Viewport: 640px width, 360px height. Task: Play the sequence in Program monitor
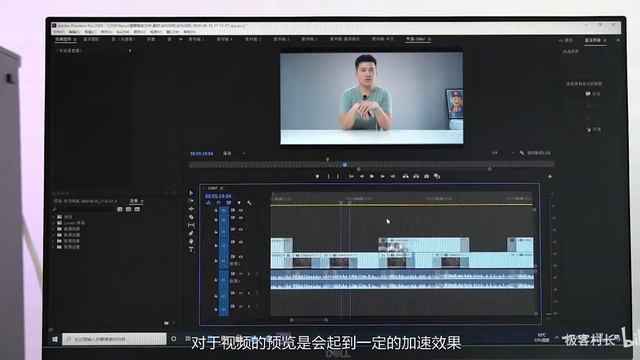pos(372,176)
